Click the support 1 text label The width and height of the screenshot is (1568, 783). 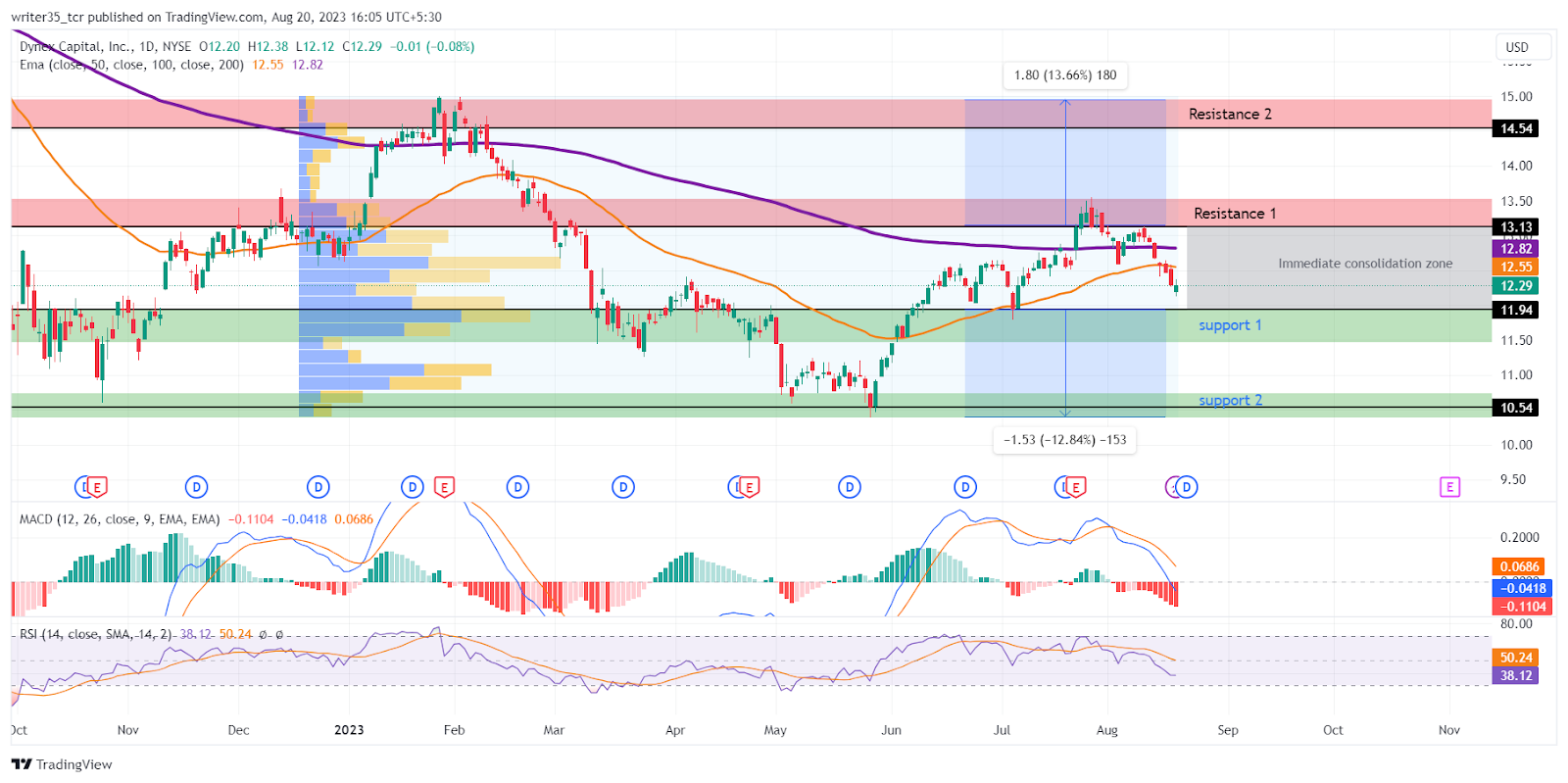coord(1230,325)
